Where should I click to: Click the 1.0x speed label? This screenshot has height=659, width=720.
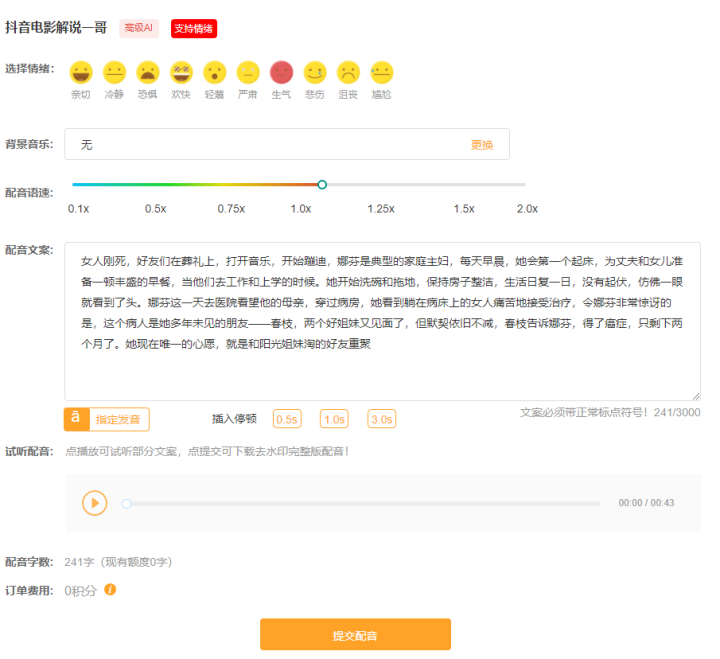[x=301, y=209]
